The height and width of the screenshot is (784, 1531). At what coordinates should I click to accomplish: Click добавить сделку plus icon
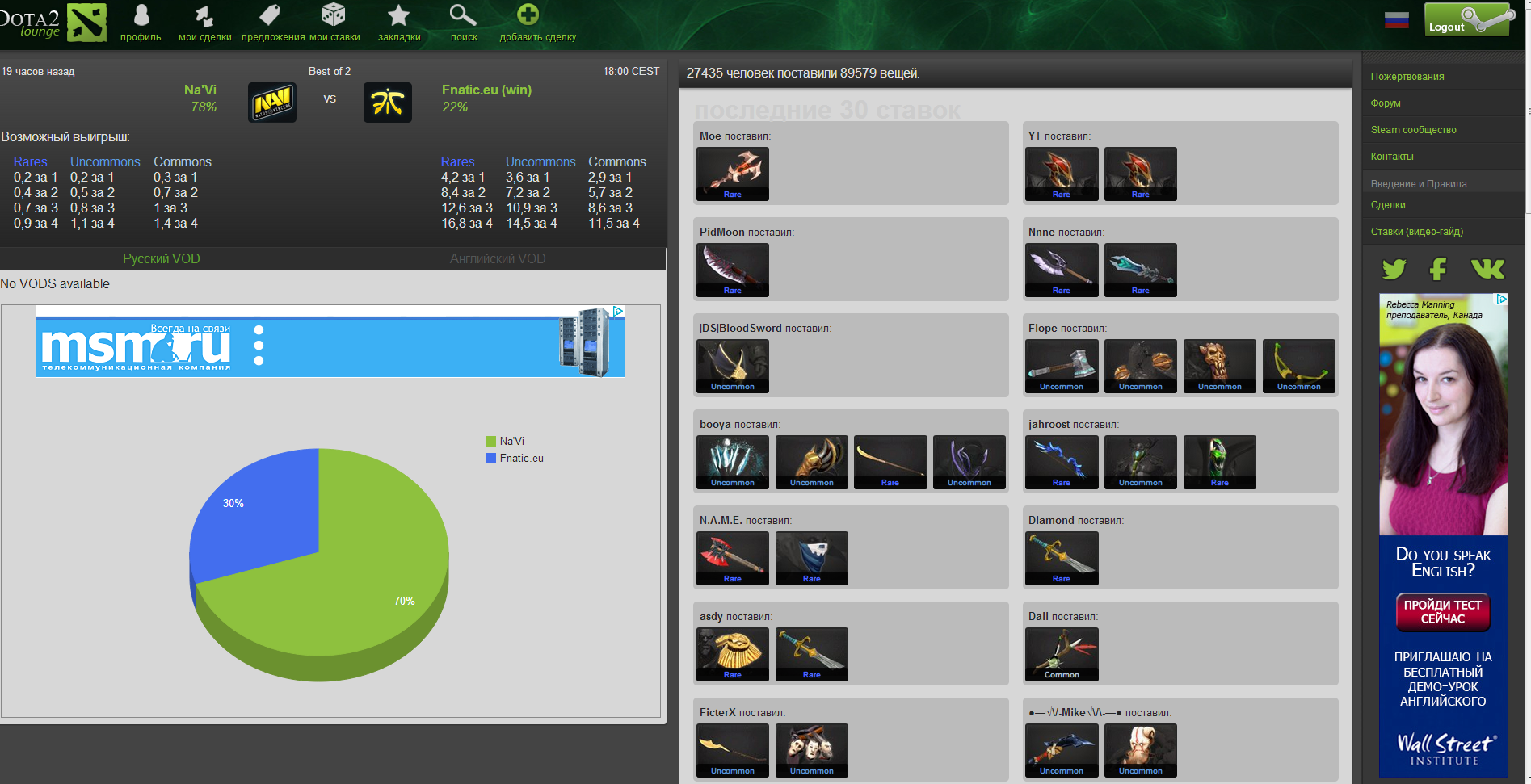[x=528, y=15]
